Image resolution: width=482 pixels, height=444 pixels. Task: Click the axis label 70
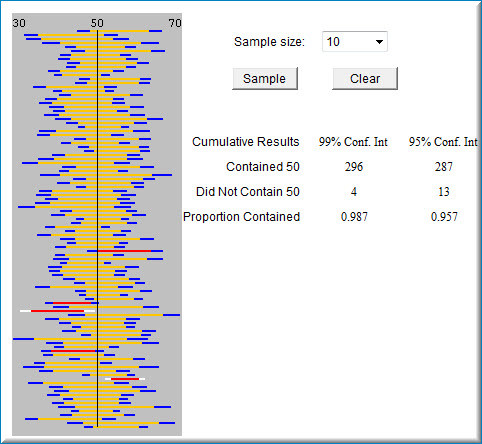pos(175,23)
